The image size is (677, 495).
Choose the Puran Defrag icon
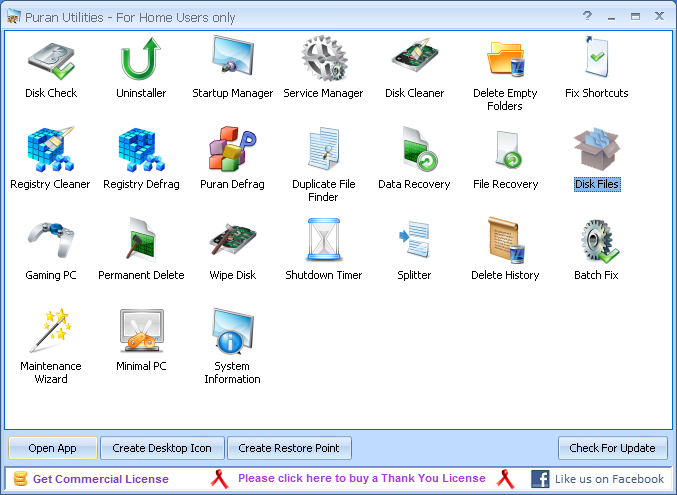(232, 148)
